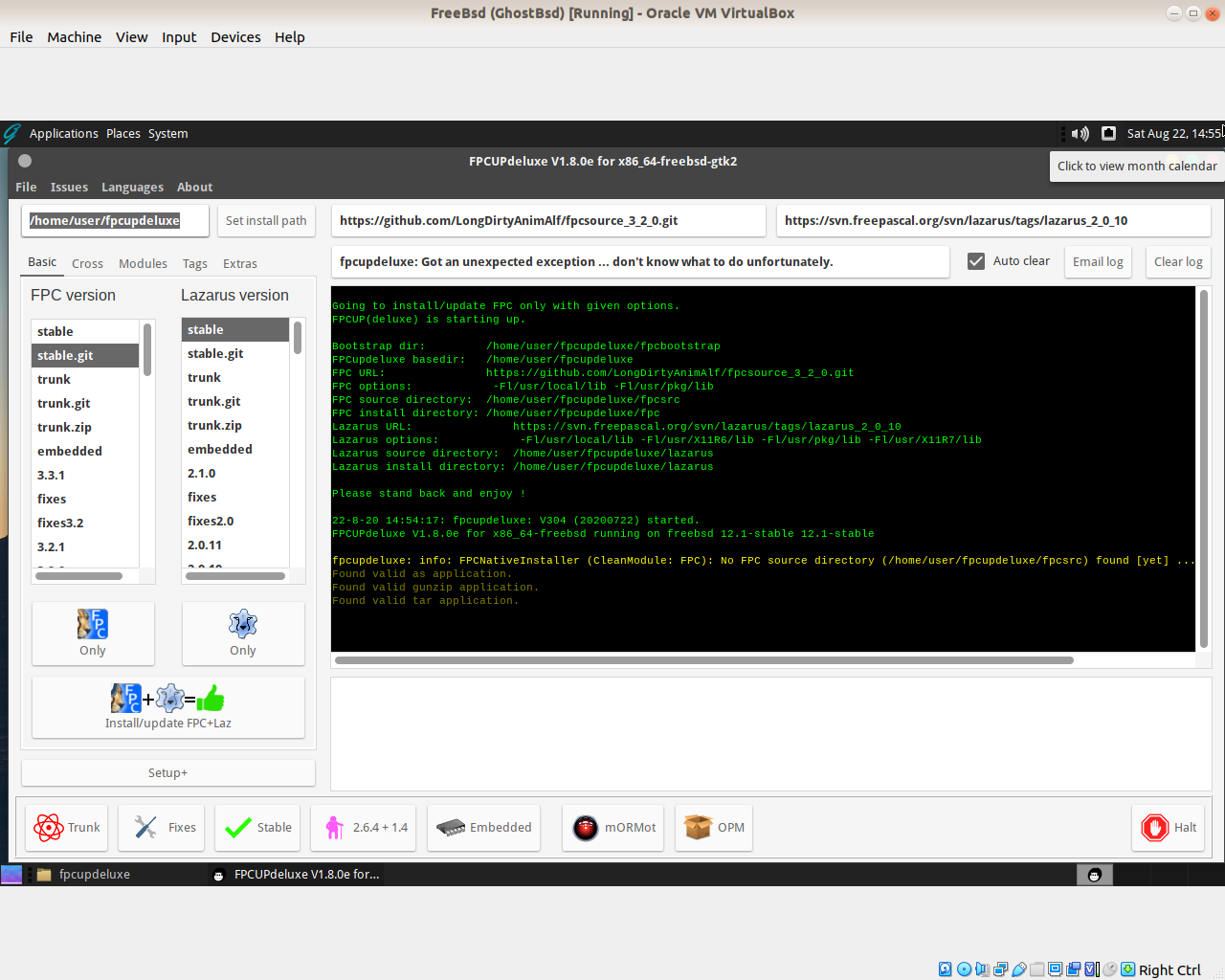Click the Fixes tools icon button
Screen dimensions: 1225x980
click(162, 828)
